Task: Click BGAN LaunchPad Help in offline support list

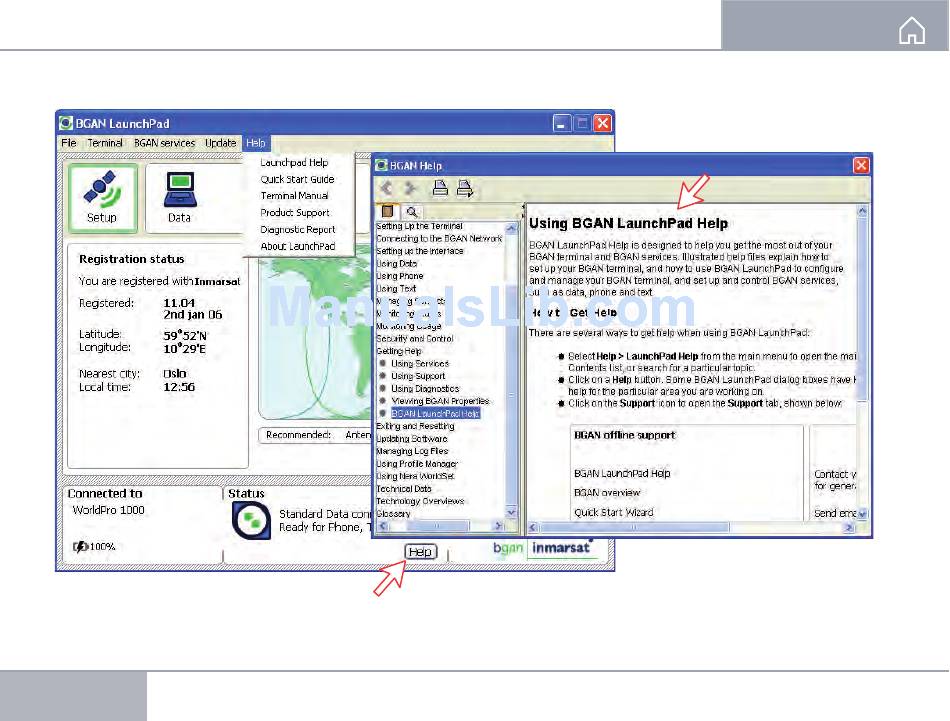Action: click(x=622, y=473)
